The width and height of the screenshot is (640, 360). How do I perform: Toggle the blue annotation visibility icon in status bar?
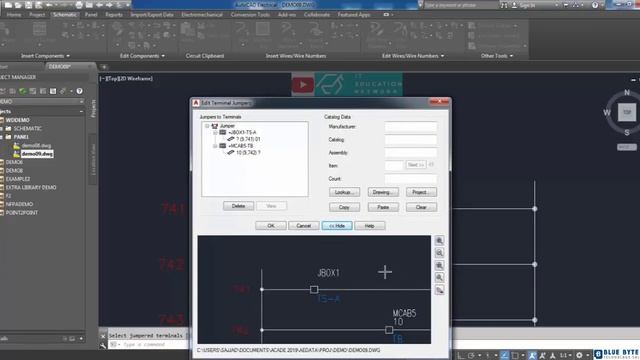tap(532, 356)
